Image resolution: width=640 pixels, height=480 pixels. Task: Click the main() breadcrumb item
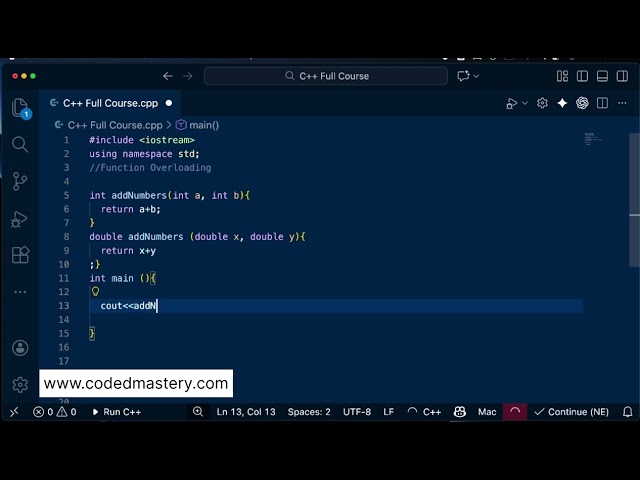(x=198, y=125)
